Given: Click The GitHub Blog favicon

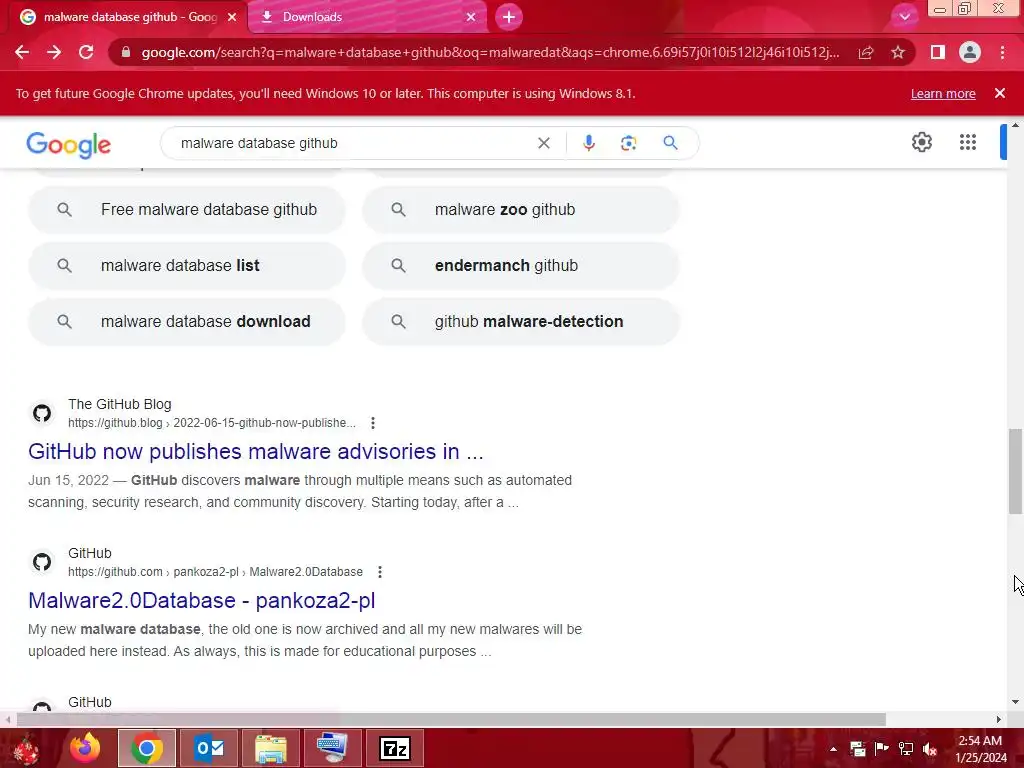Looking at the screenshot, I should [x=42, y=413].
